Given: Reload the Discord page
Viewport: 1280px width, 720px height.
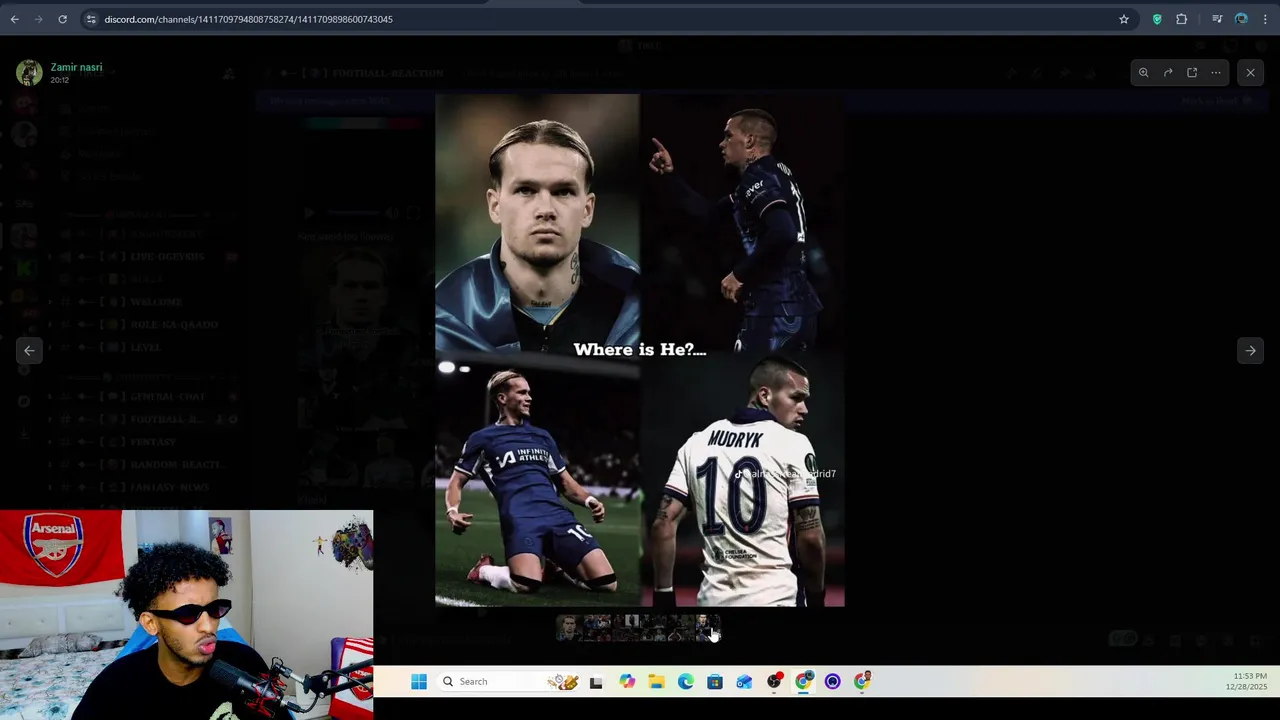Looking at the screenshot, I should (62, 19).
